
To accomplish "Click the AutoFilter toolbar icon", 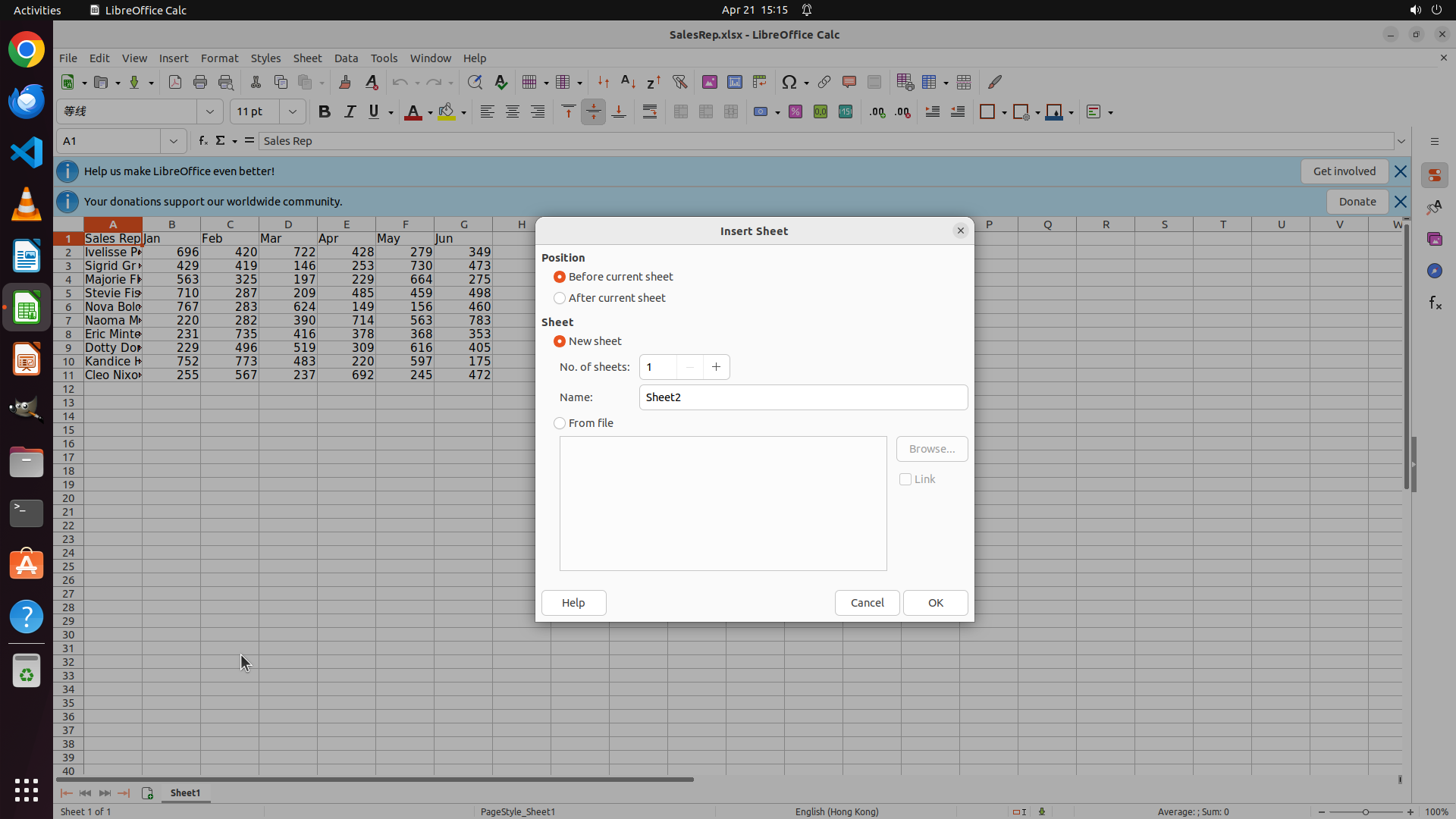I will tap(679, 82).
